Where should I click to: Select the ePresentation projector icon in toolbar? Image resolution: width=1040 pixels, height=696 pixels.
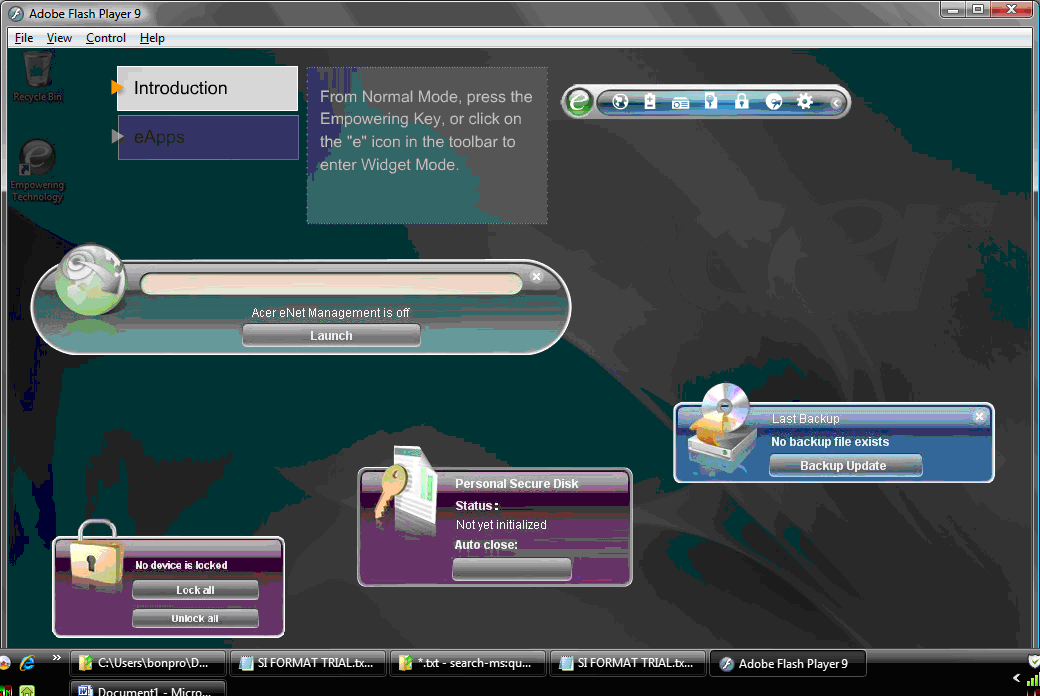coord(681,102)
